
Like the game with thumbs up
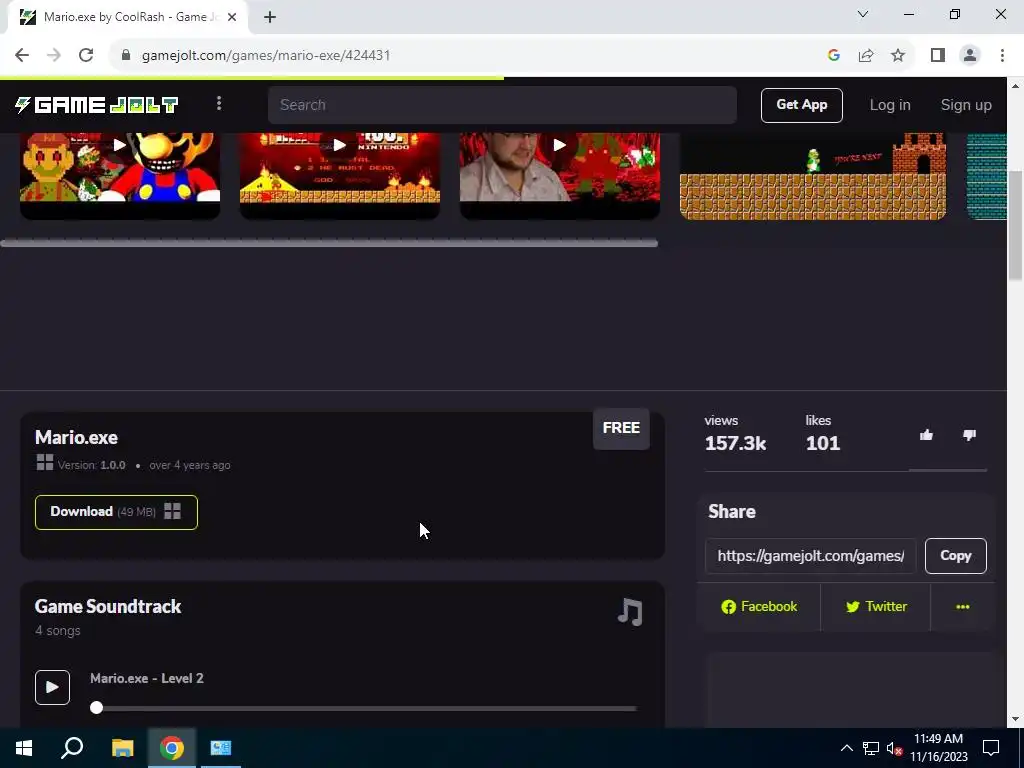[x=926, y=435]
